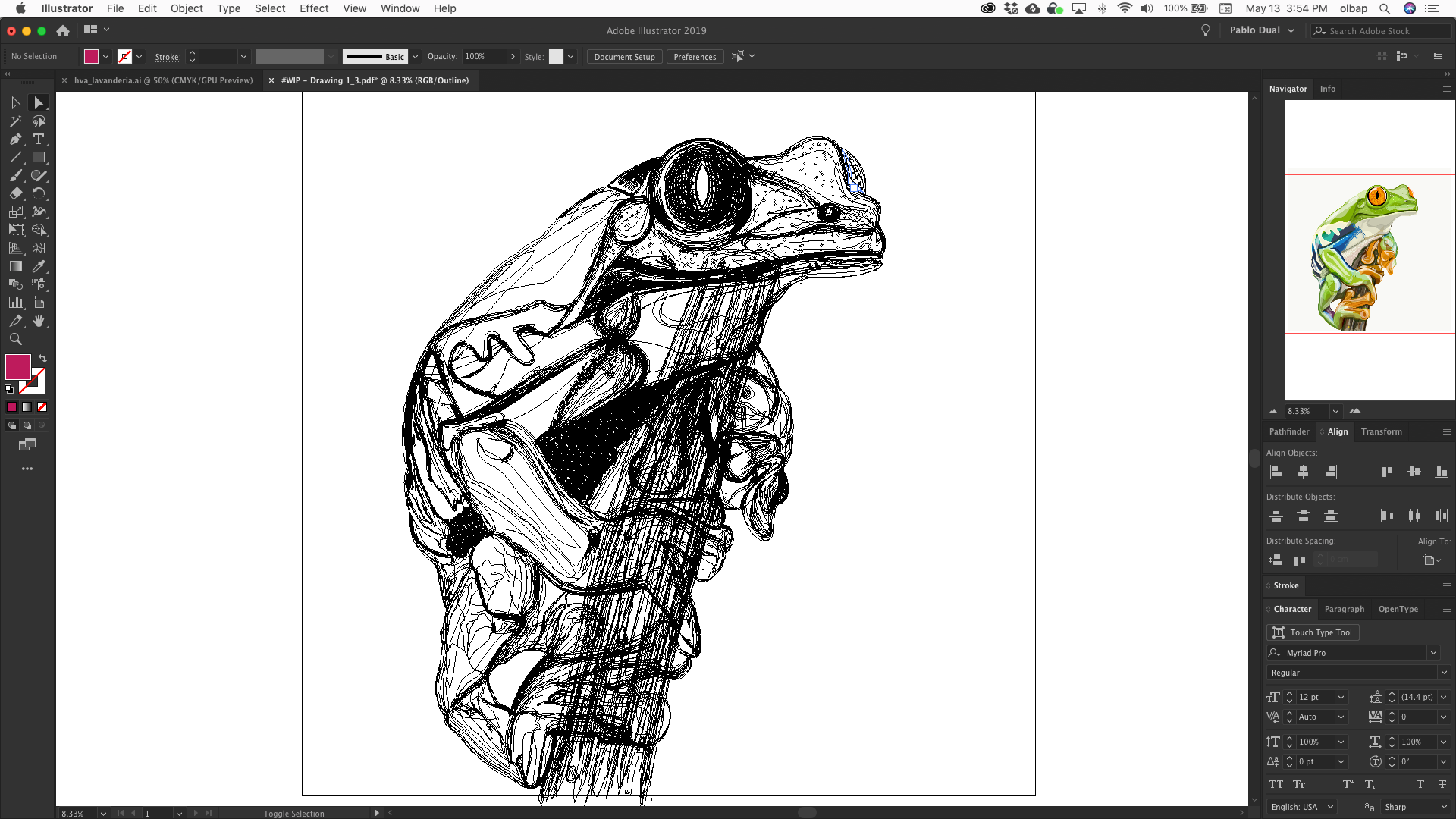Open the Myriad Pro font dropdown

1433,653
